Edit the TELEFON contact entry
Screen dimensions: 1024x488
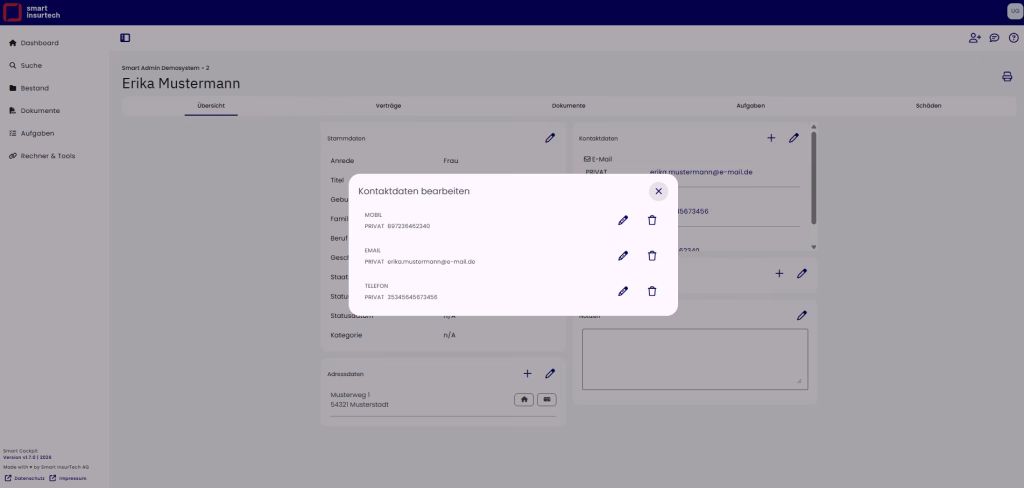tap(623, 291)
